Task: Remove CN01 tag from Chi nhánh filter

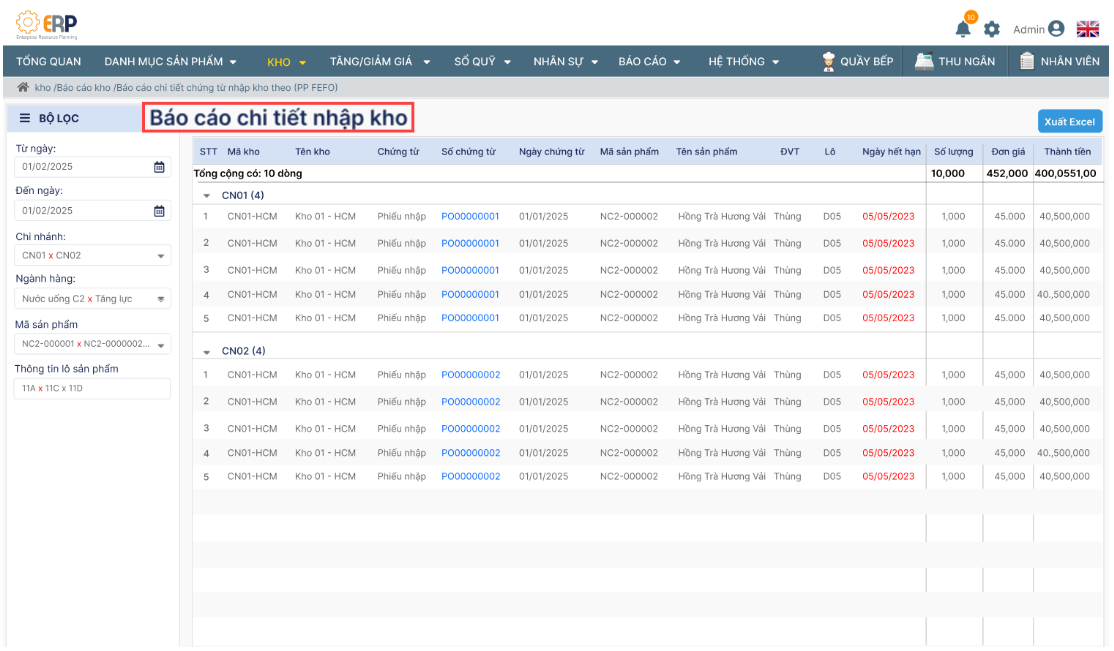Action: pyautogui.click(x=50, y=256)
